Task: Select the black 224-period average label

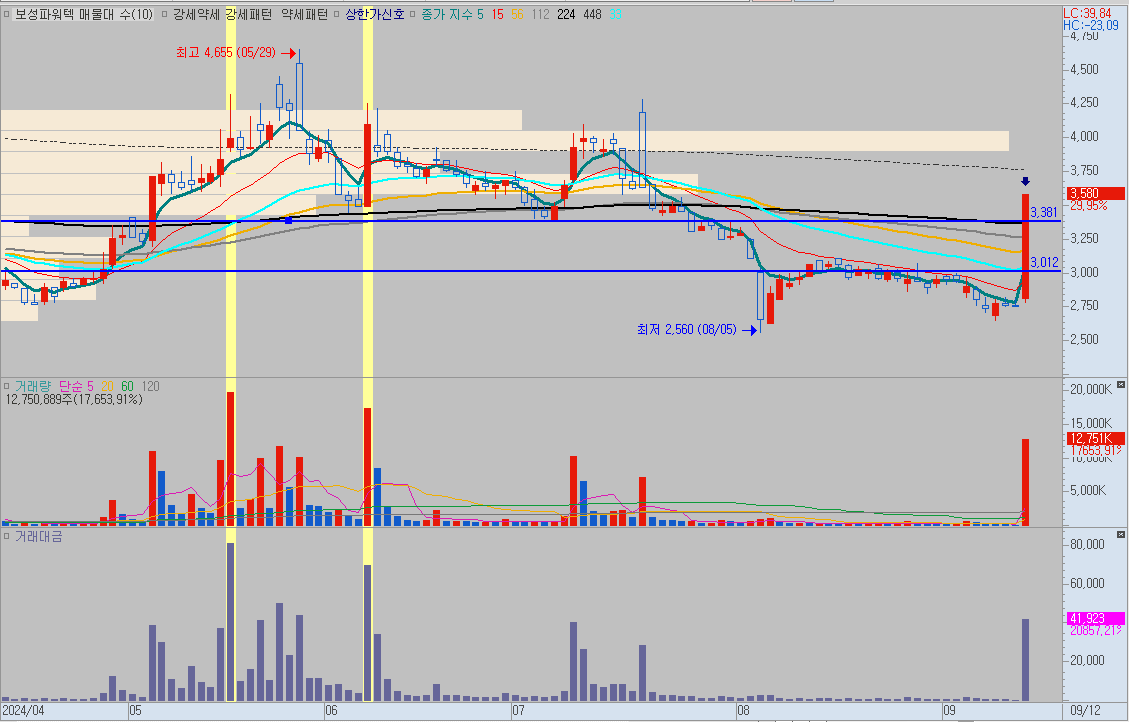Action: (x=566, y=14)
